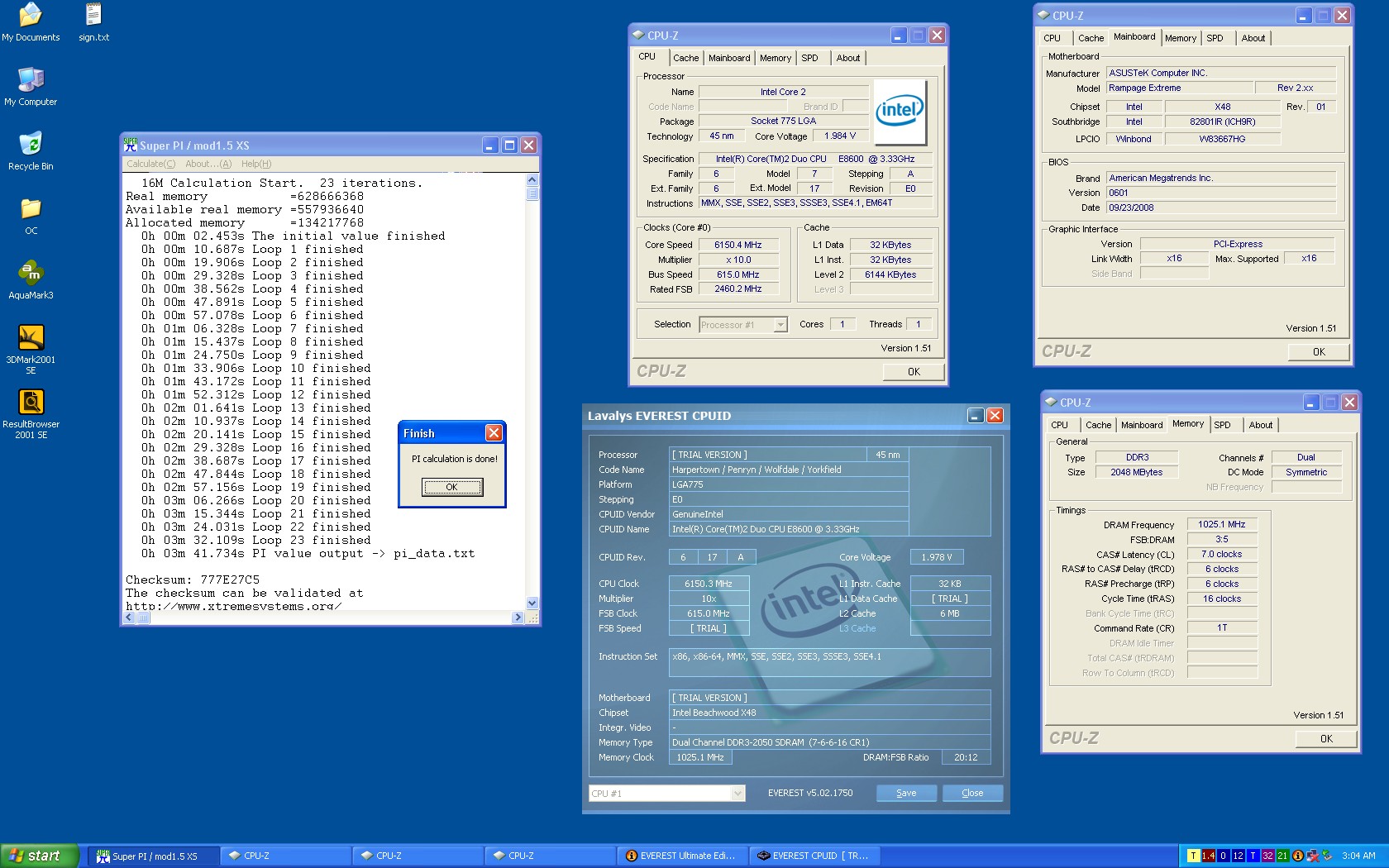Open Calculate menu in Super PI
Viewport: 1389px width, 868px height.
pos(150,164)
